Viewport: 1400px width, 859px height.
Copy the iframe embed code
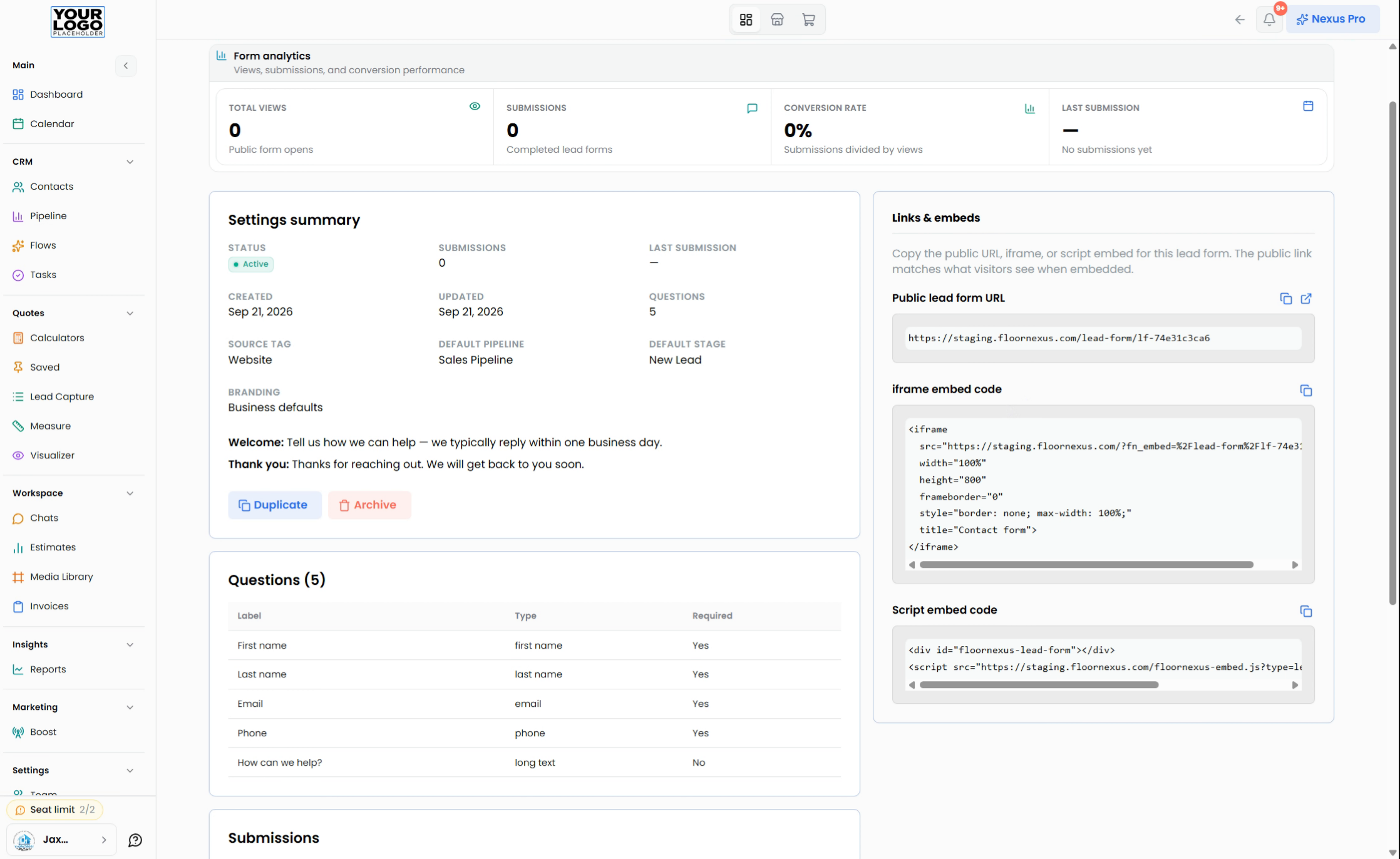click(1306, 391)
